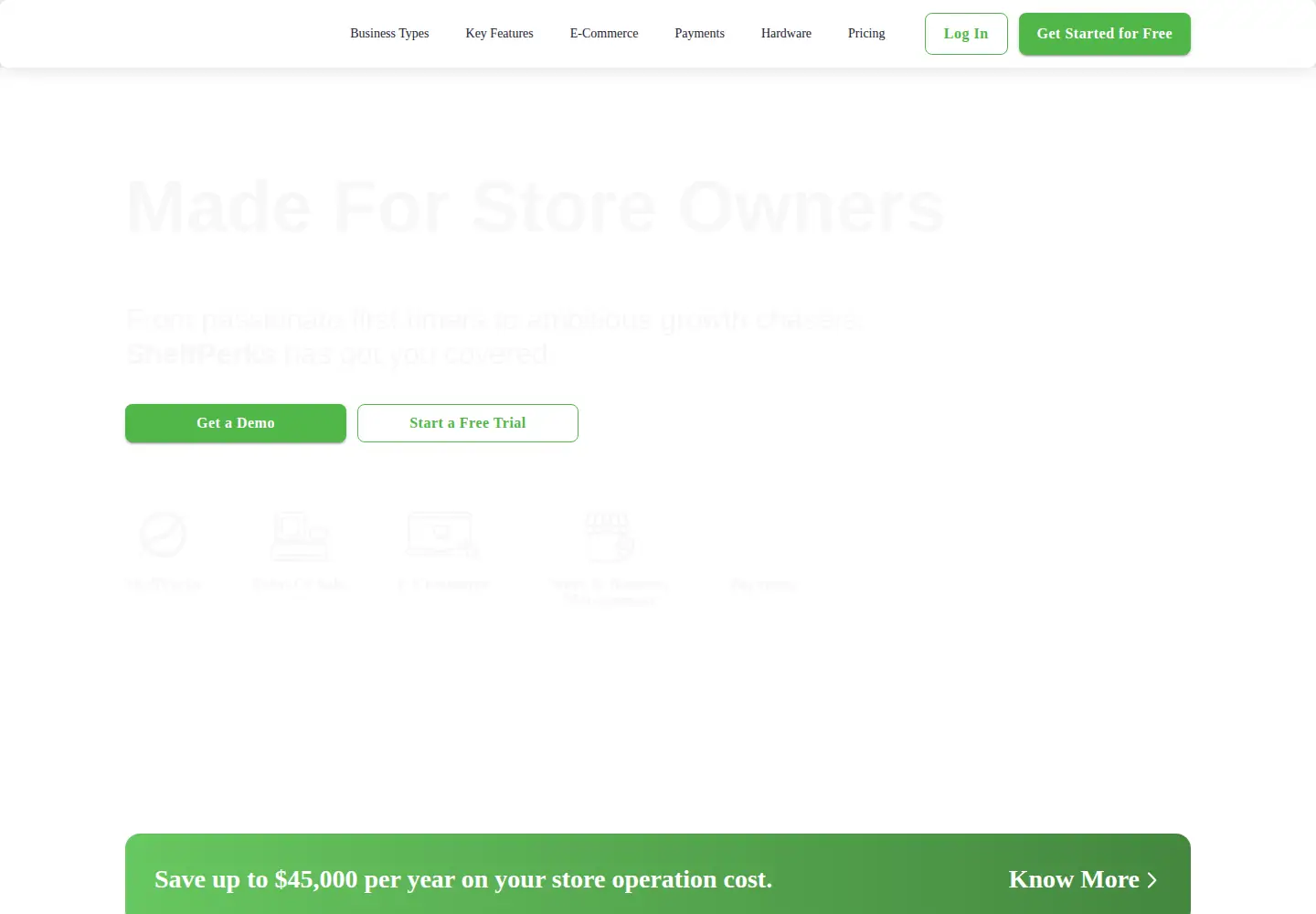
Task: Open the Store & Business Management storefront icon
Action: pos(609,536)
